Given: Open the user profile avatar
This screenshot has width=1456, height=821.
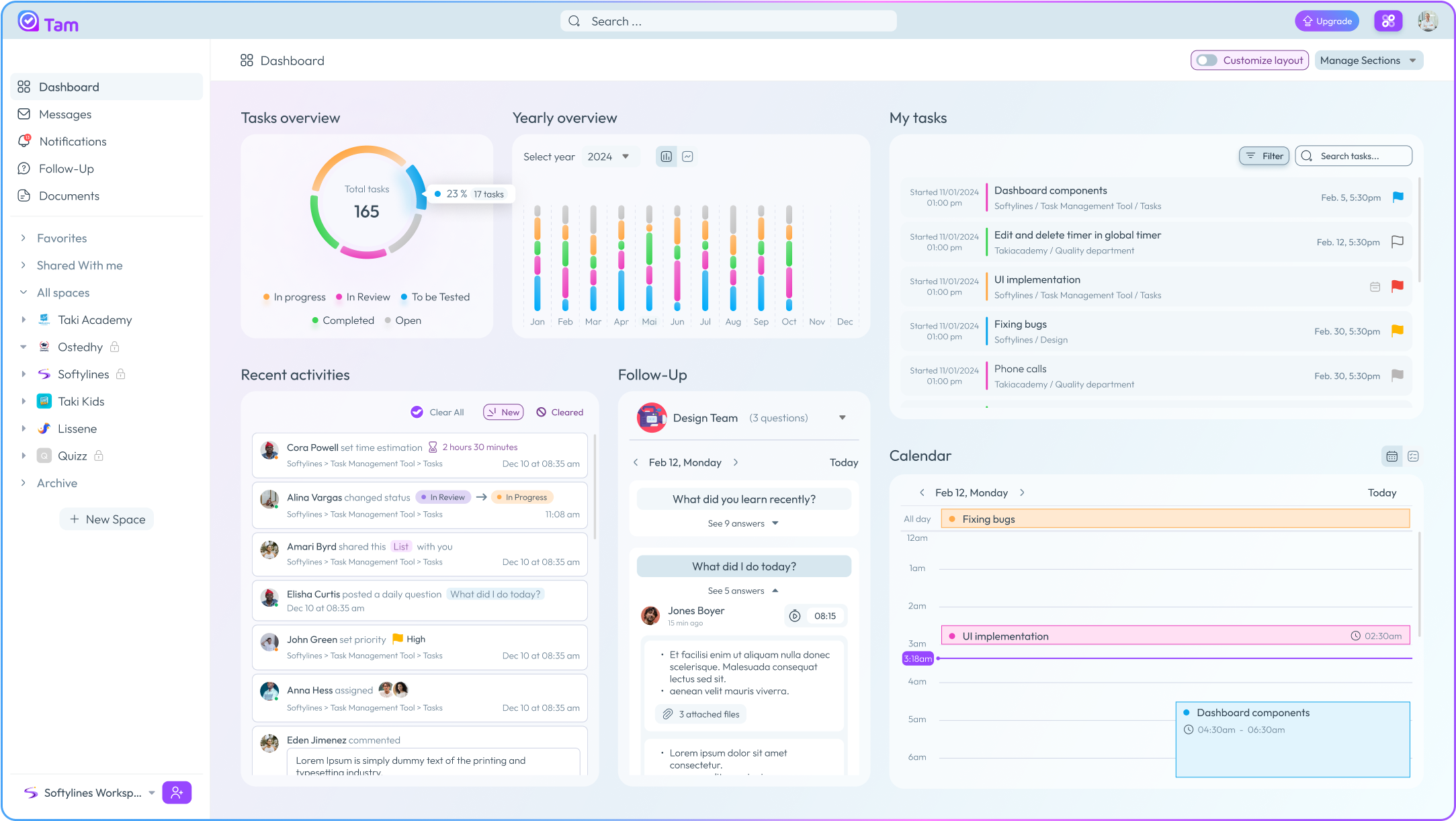Looking at the screenshot, I should coord(1428,21).
